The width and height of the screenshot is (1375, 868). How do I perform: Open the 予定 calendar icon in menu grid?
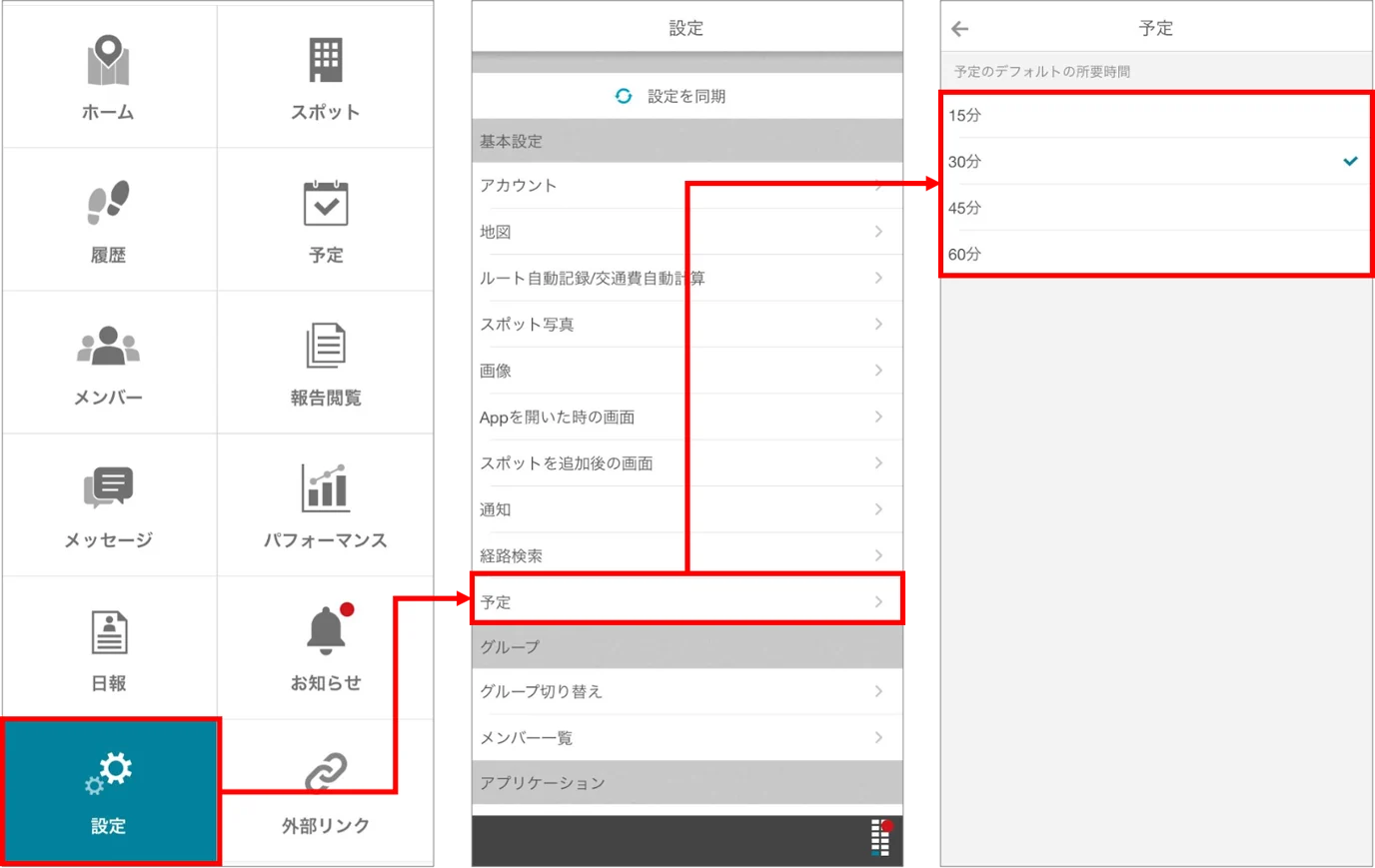pyautogui.click(x=325, y=204)
